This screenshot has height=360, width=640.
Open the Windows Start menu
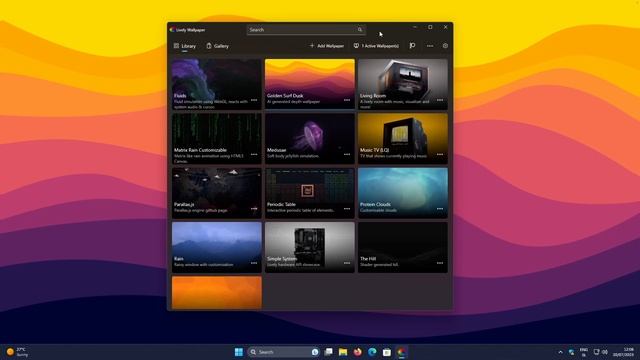pos(239,352)
